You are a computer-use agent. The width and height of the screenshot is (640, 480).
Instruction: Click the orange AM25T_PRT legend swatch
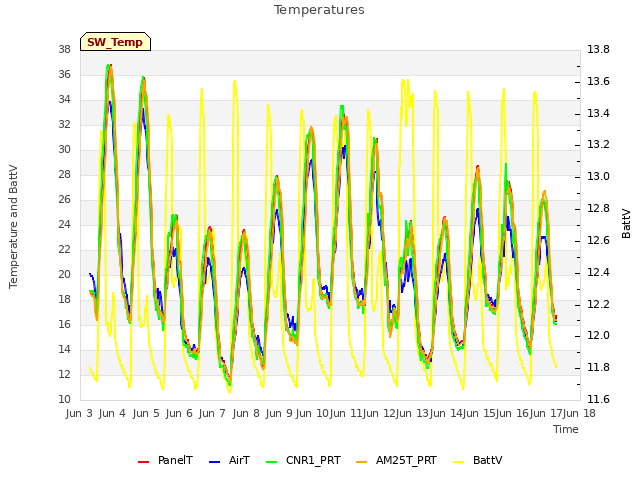point(361,461)
